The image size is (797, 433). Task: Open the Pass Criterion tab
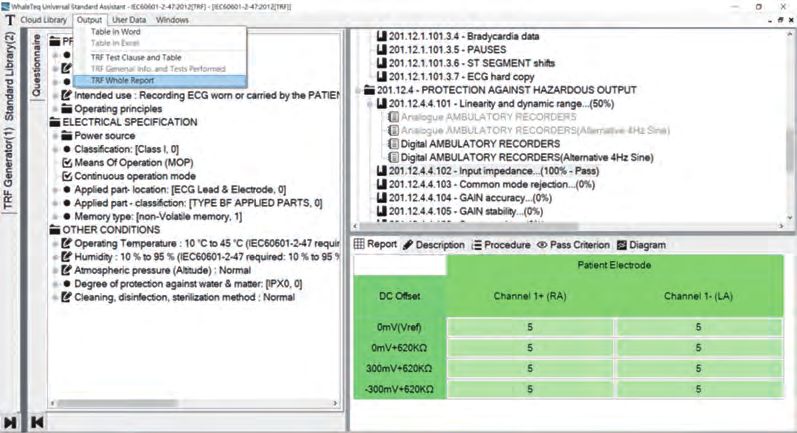tap(573, 245)
